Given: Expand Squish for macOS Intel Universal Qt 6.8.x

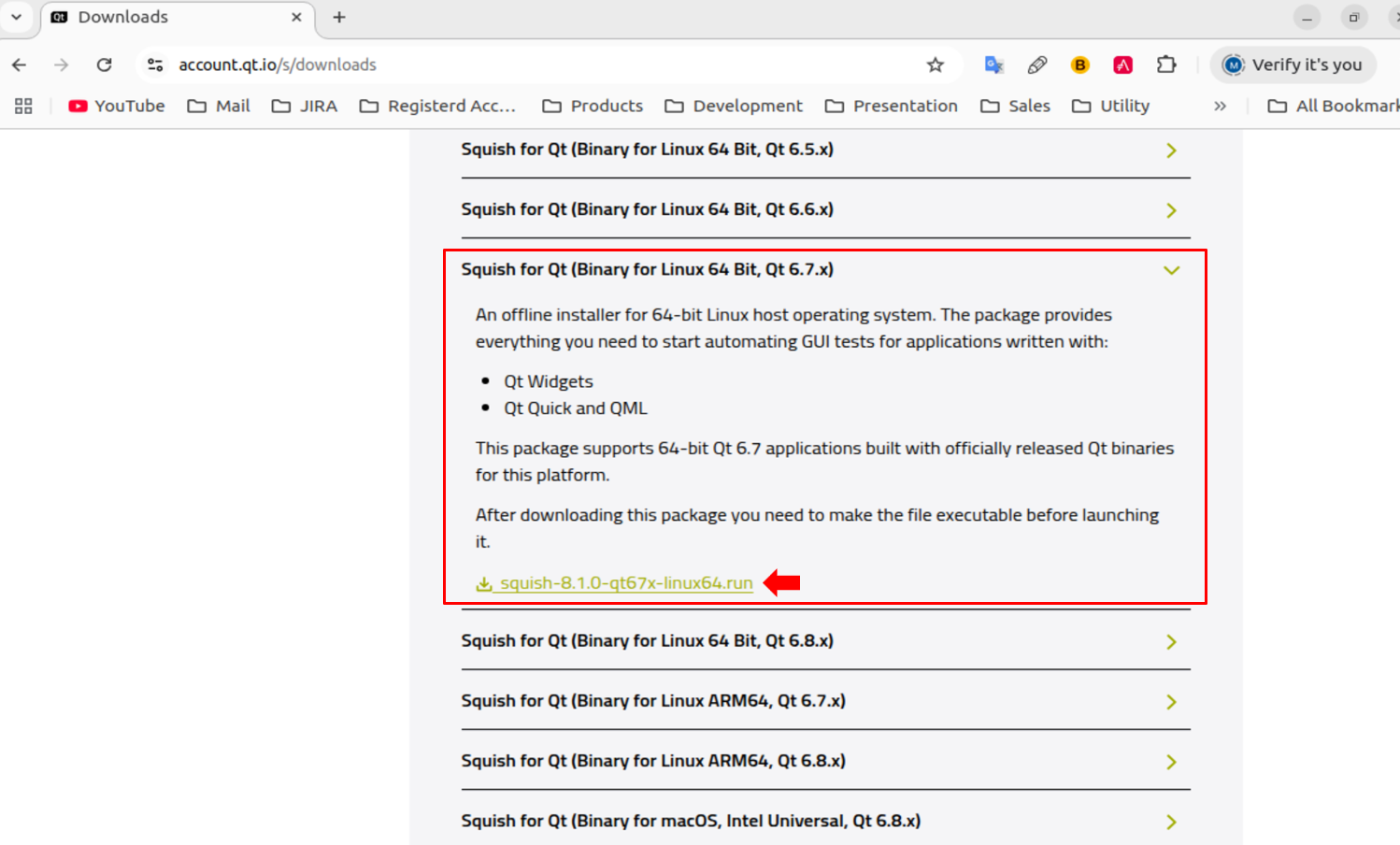Looking at the screenshot, I should point(1171,822).
